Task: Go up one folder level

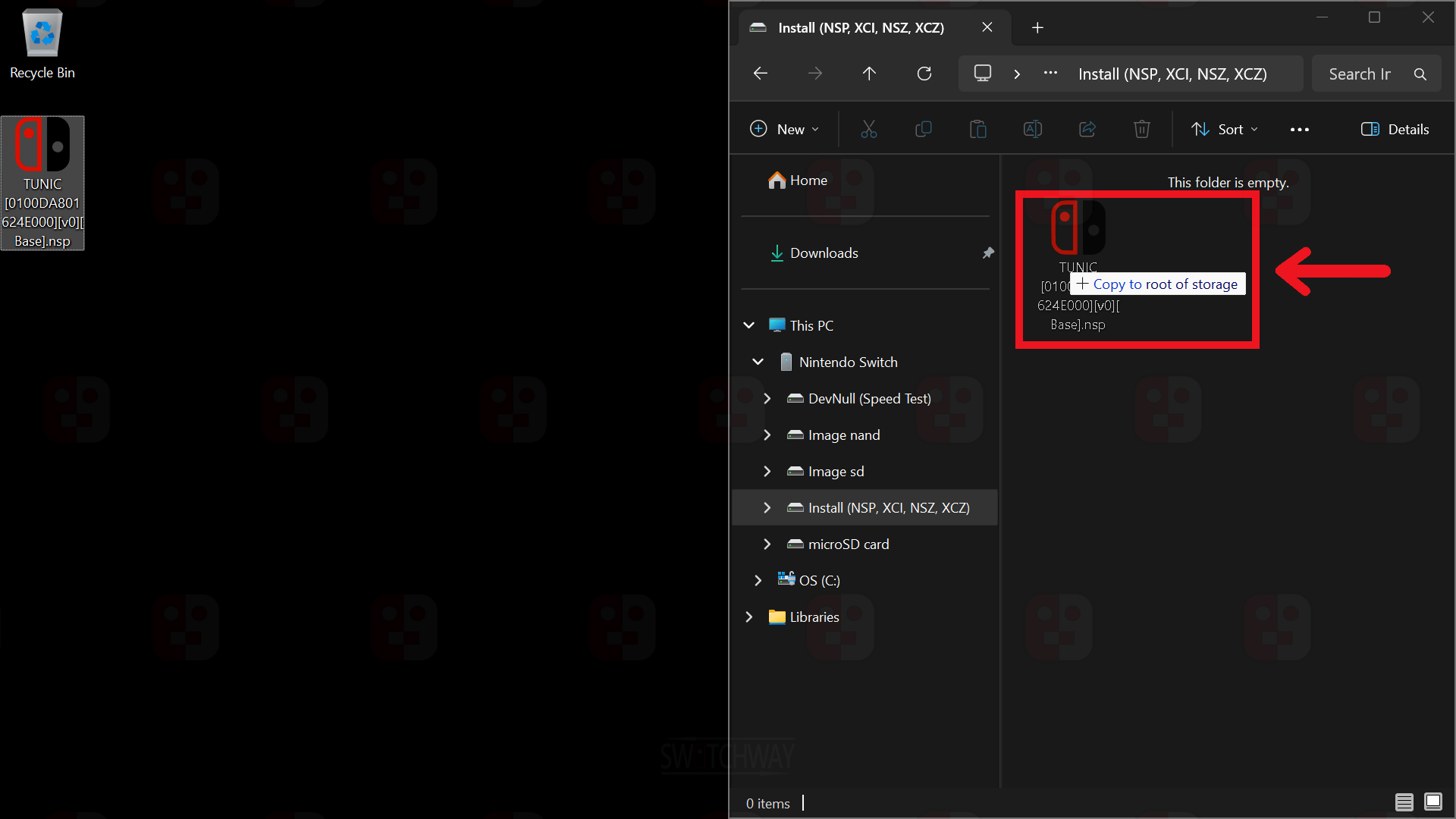Action: coord(869,74)
